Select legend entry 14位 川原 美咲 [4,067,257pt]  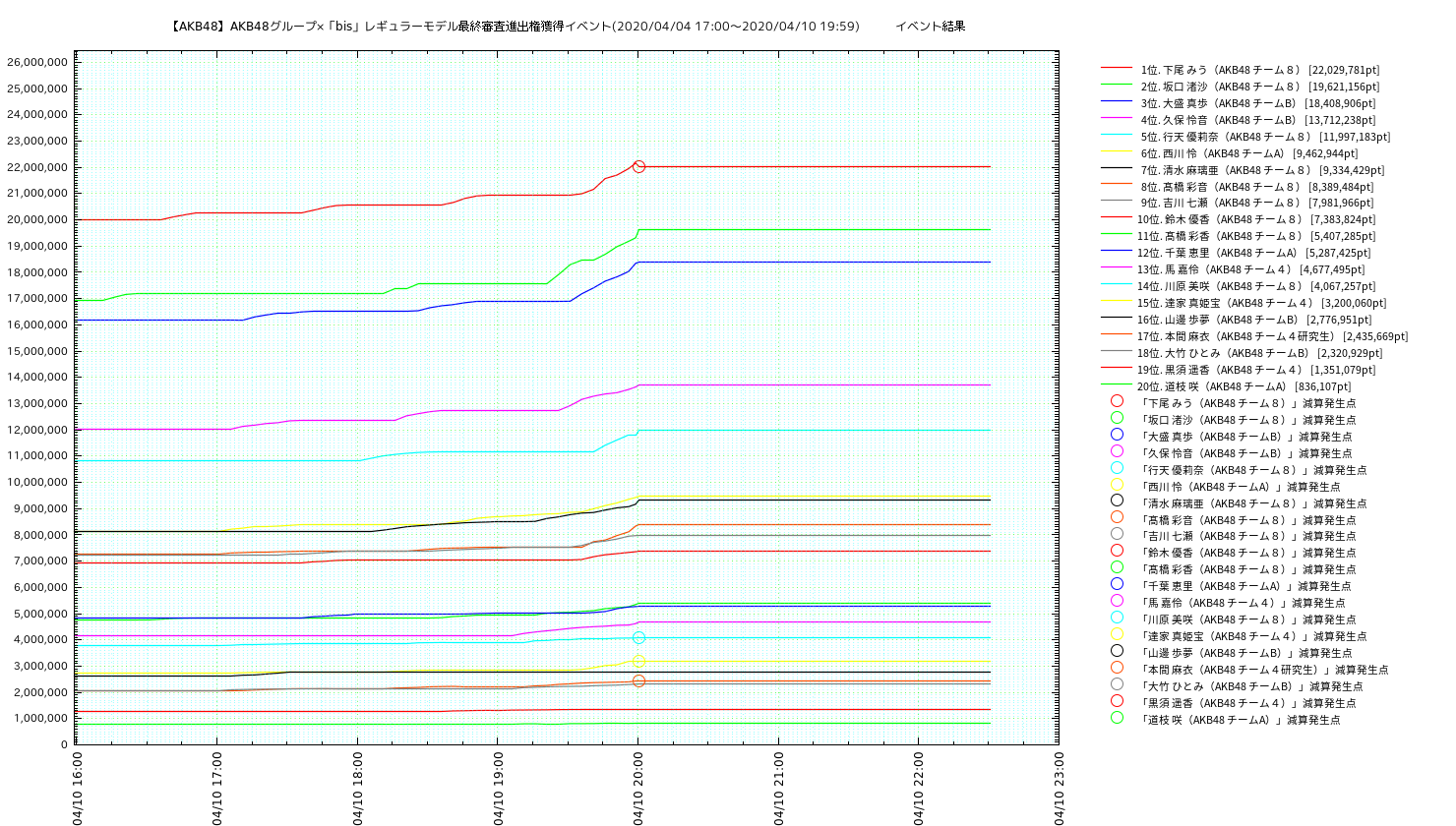pos(1256,286)
